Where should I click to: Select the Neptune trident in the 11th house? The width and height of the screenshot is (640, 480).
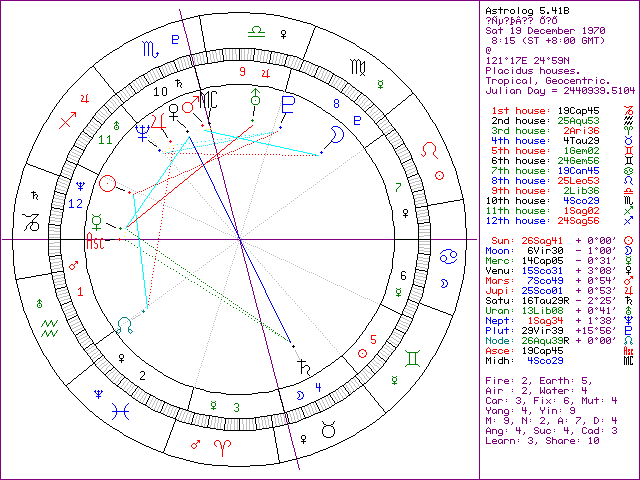click(144, 128)
